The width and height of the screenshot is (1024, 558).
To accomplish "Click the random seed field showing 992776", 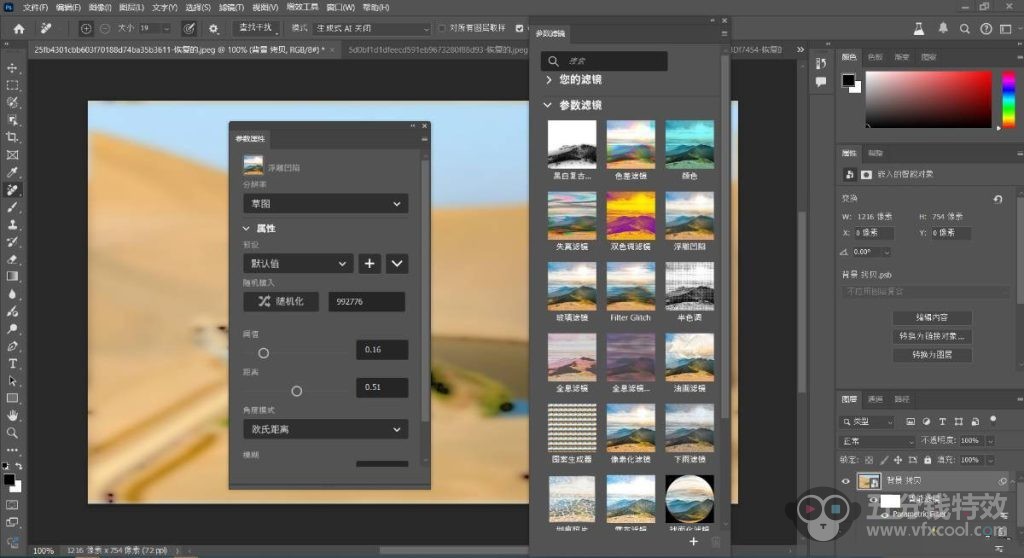I will [x=366, y=301].
